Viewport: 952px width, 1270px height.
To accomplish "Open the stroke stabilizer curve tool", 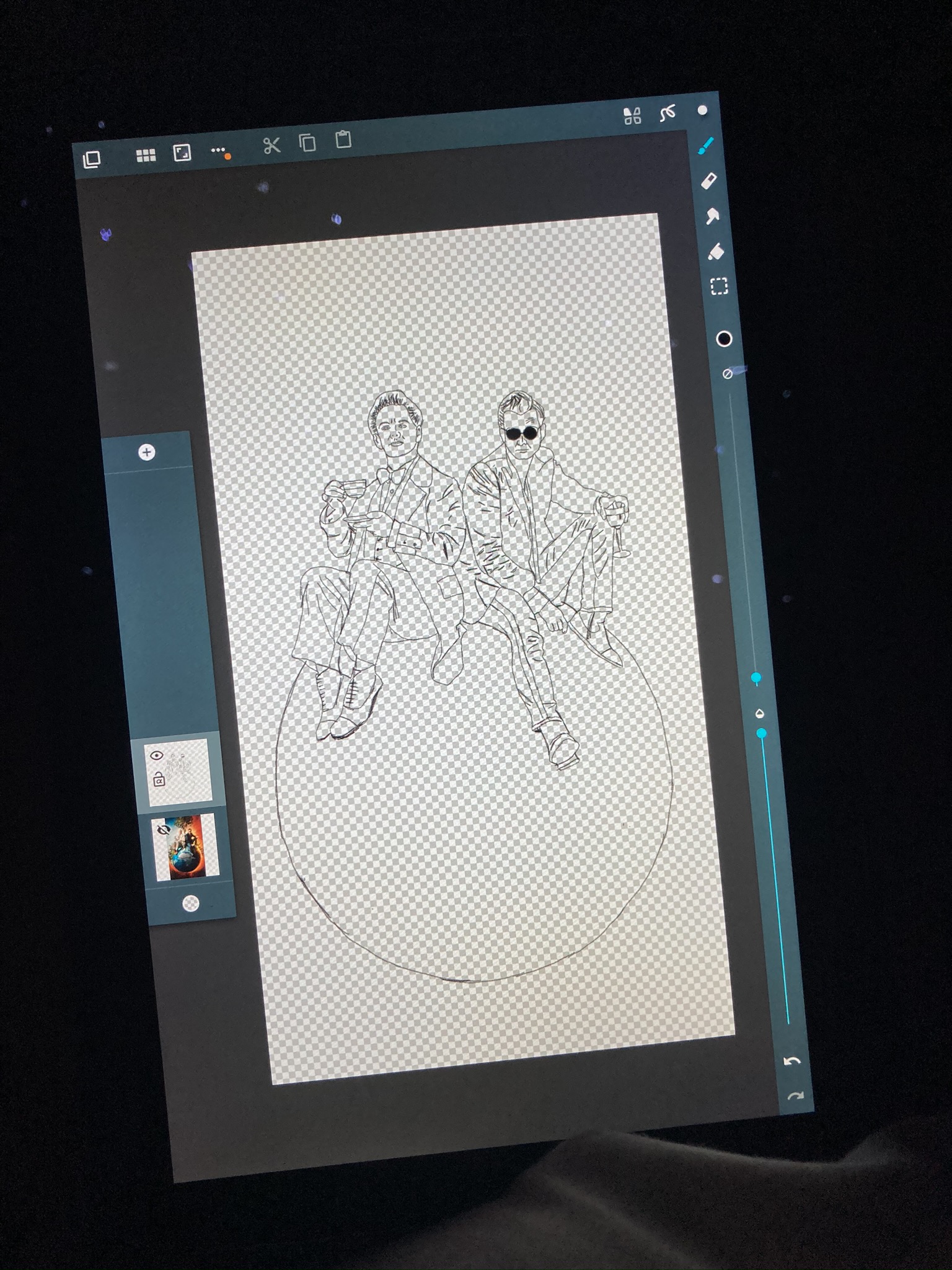I will coord(668,113).
